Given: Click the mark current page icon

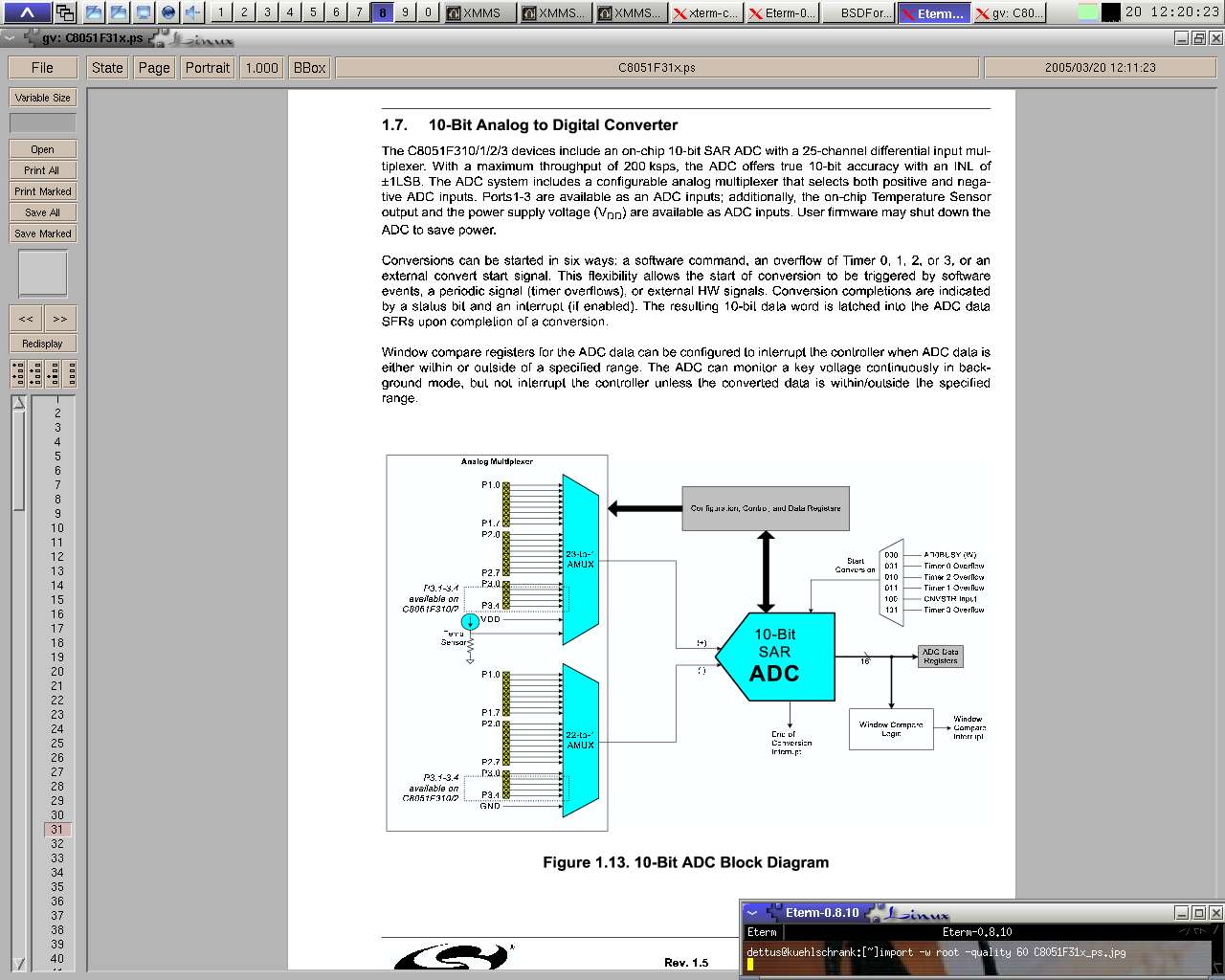Looking at the screenshot, I should pos(53,373).
